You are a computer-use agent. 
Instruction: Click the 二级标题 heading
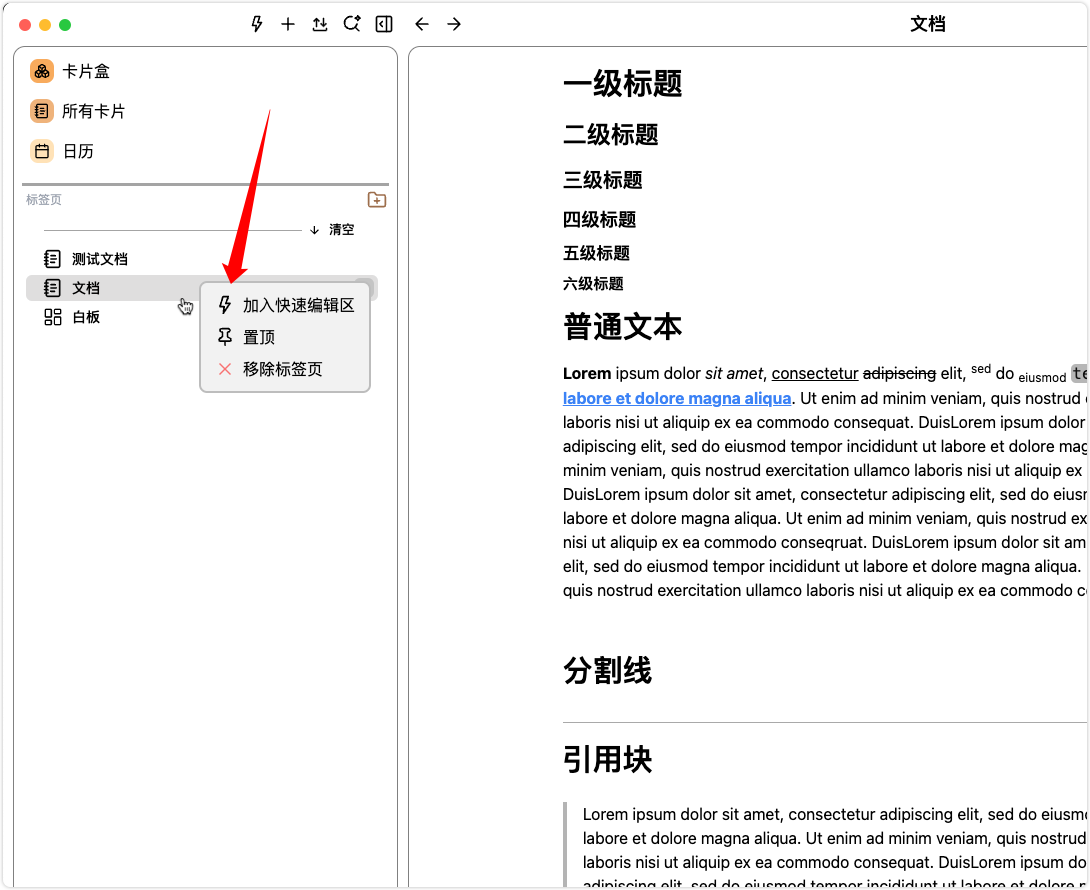(x=610, y=134)
